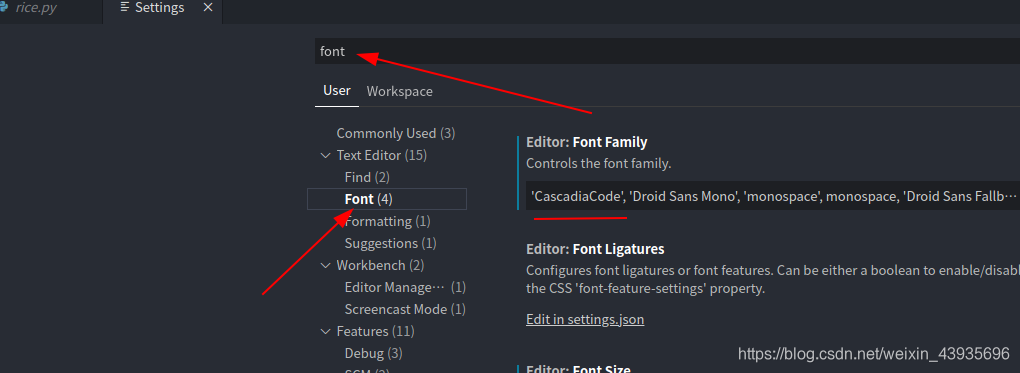This screenshot has height=373, width=1020.
Task: Open the rice.py editor tab
Action: click(36, 8)
